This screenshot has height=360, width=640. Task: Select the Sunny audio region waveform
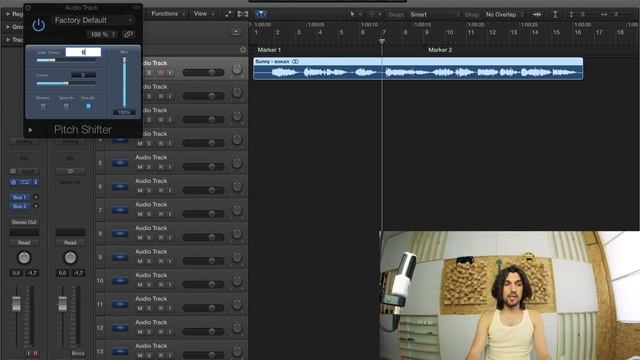point(418,72)
